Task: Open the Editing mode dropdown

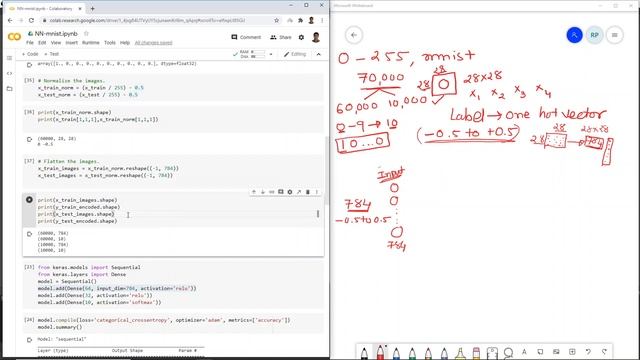Action: (x=295, y=54)
